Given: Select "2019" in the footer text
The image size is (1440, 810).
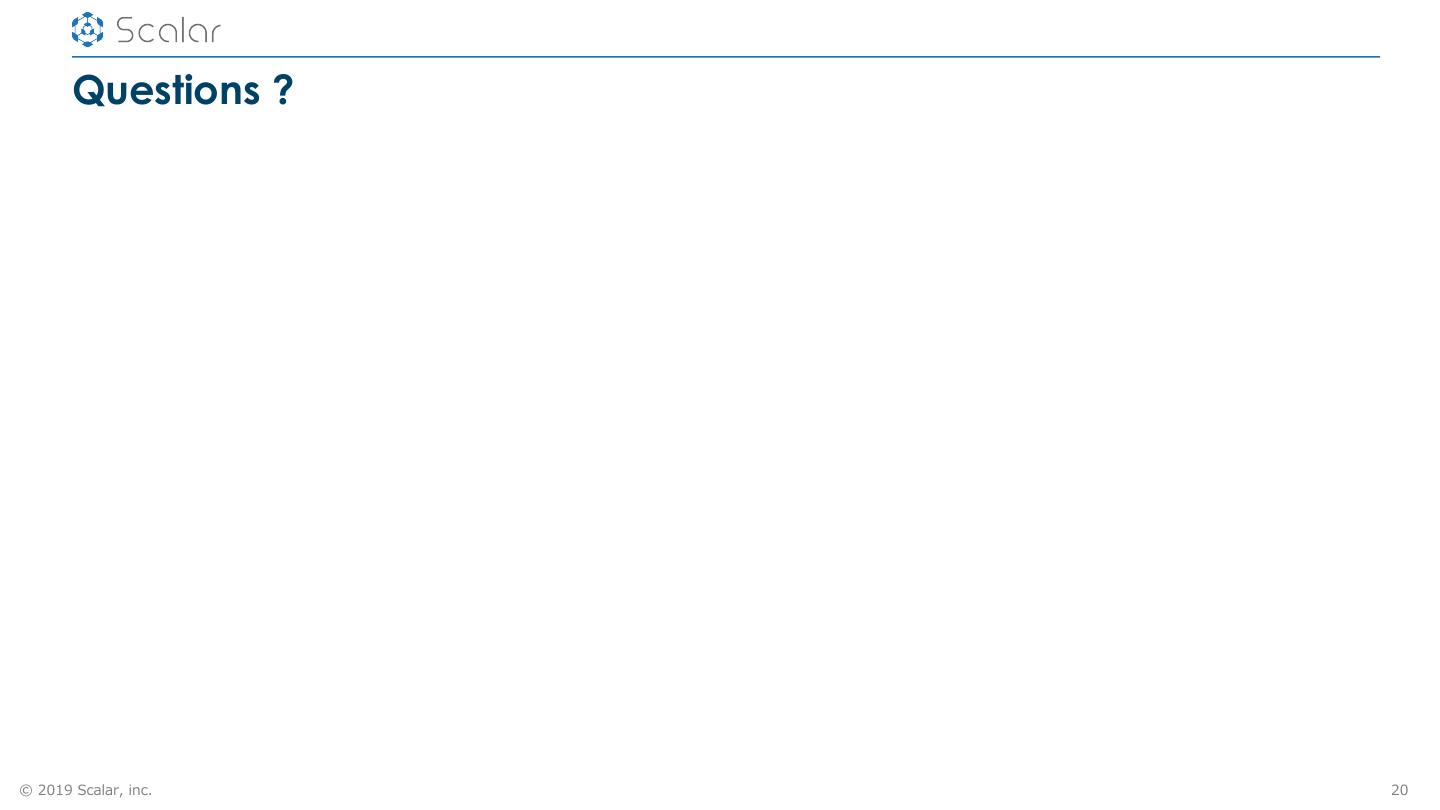Looking at the screenshot, I should click(x=55, y=790).
